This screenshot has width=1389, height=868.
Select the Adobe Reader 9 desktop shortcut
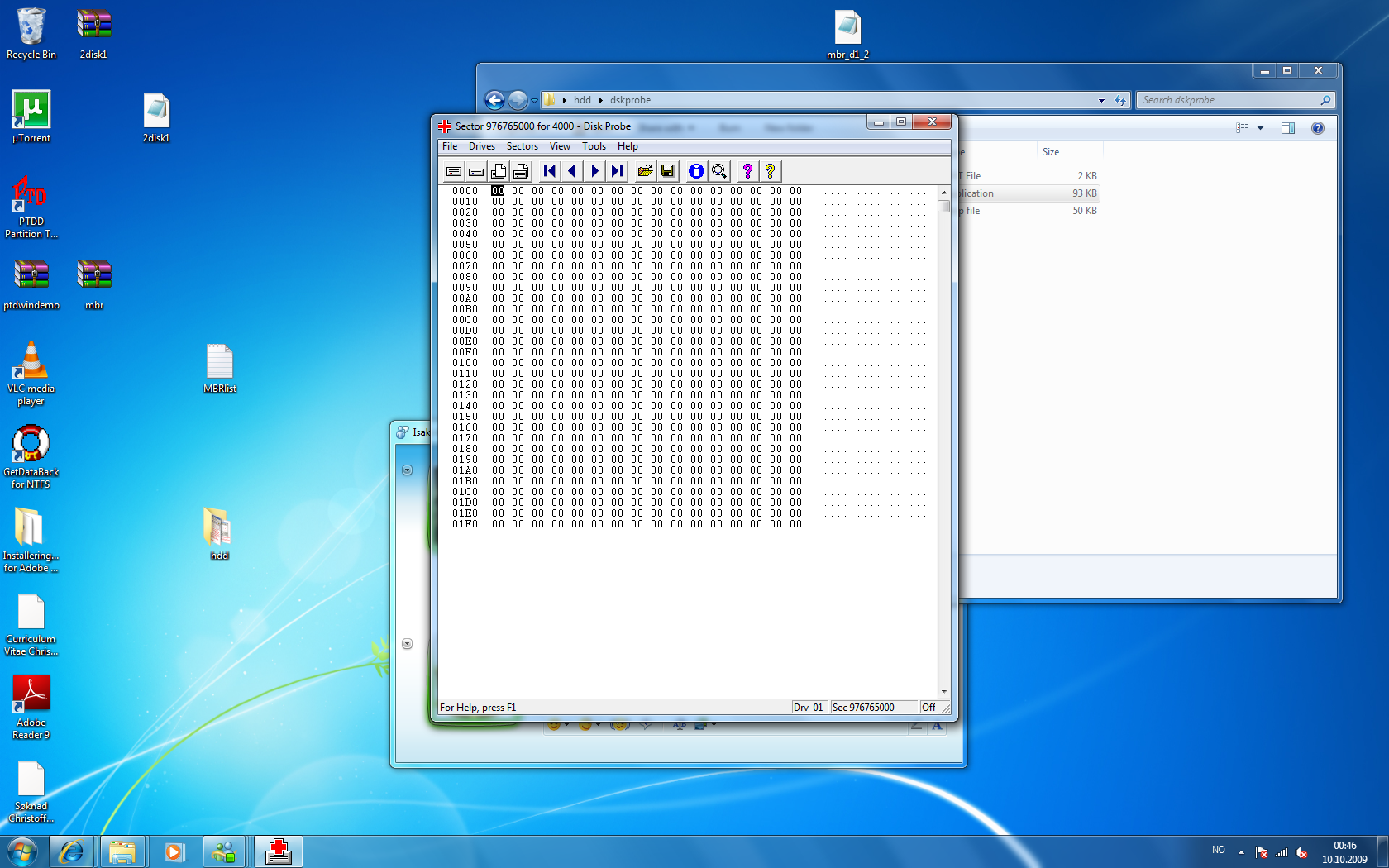pyautogui.click(x=31, y=708)
